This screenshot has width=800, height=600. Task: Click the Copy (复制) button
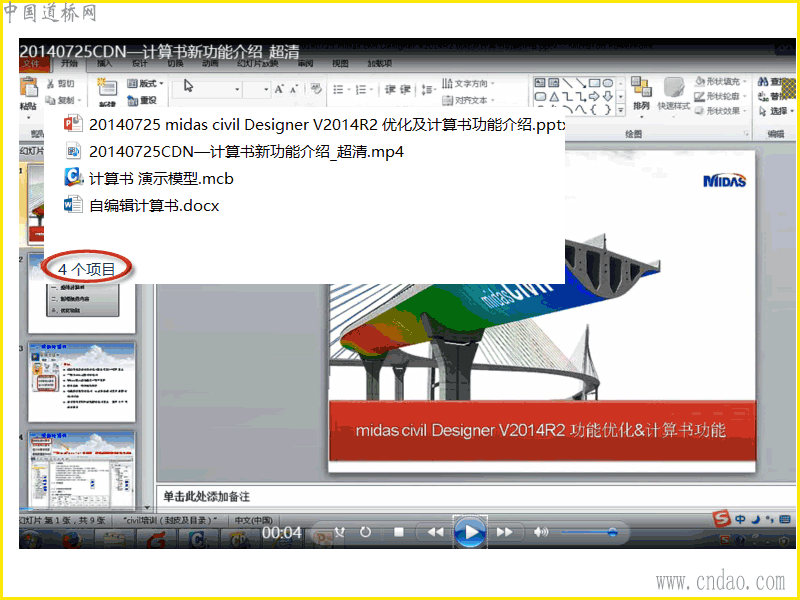pos(63,100)
